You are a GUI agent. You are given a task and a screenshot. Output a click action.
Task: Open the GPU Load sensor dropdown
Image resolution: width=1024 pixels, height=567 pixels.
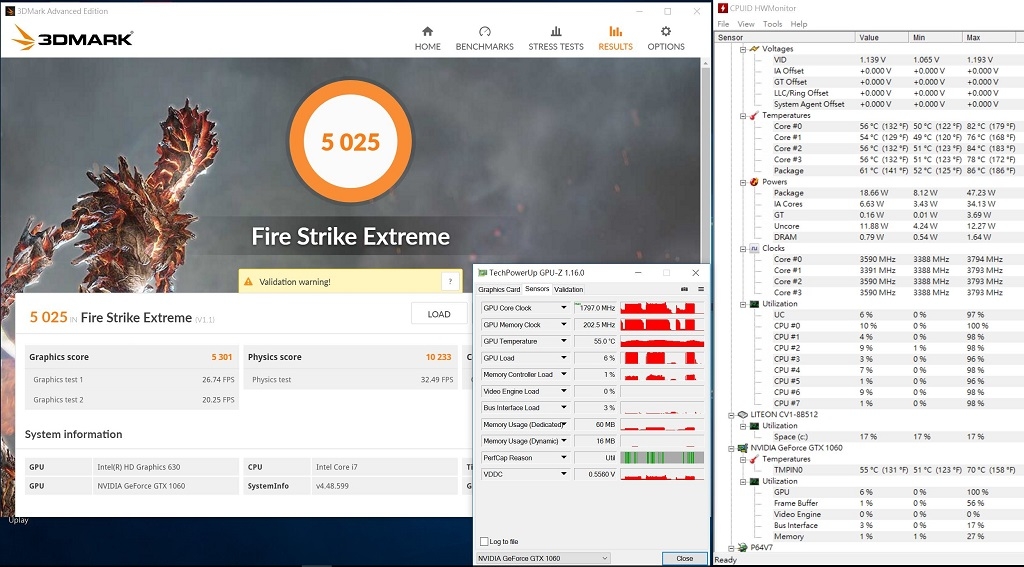[564, 358]
